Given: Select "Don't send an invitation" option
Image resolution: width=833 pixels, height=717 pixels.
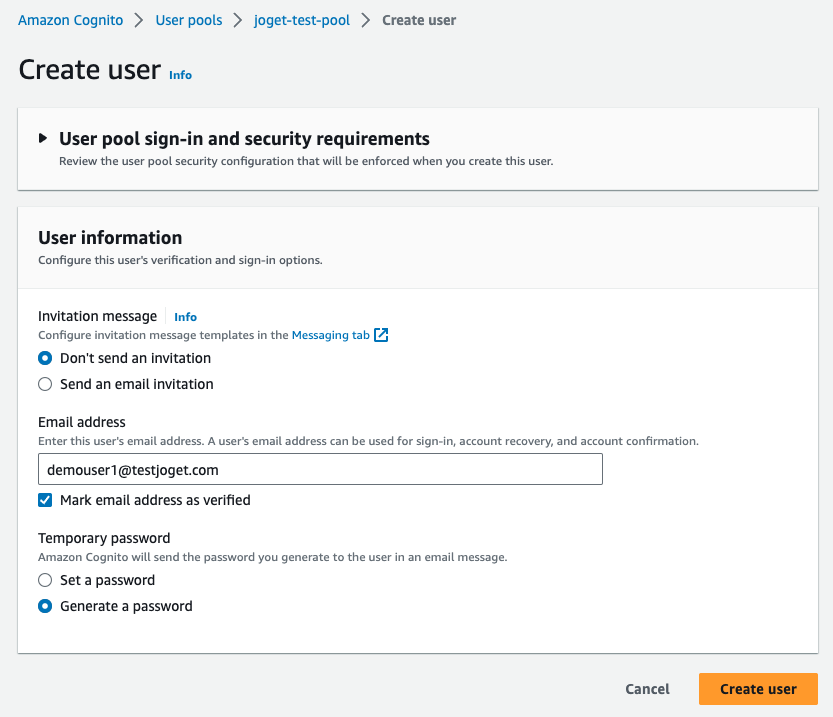Looking at the screenshot, I should point(45,358).
